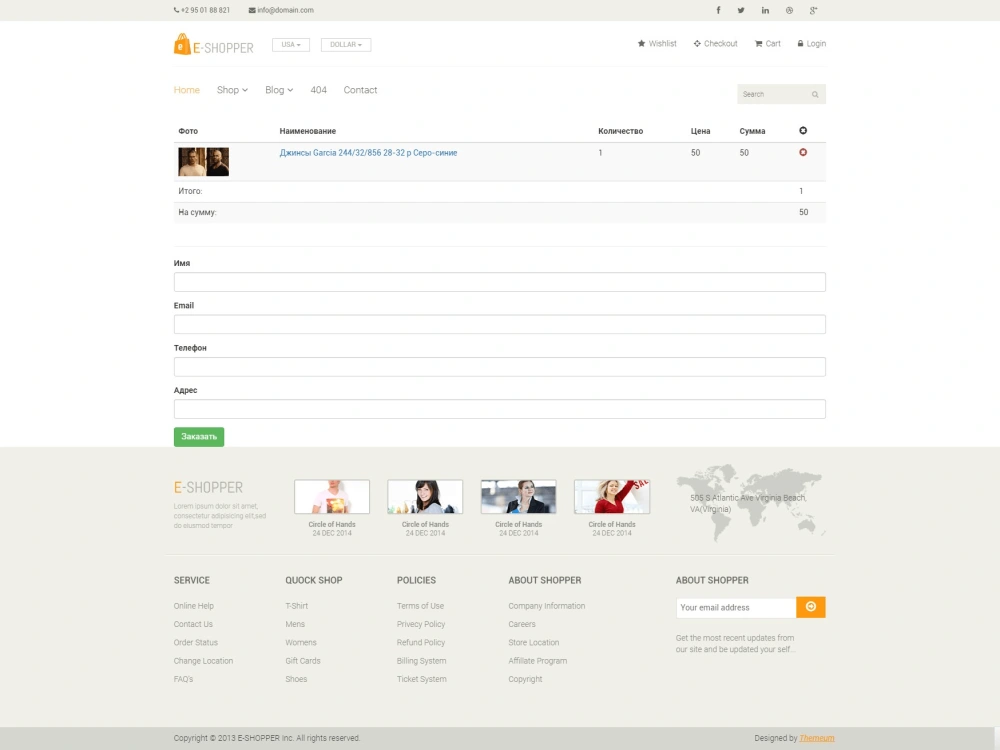Click the Телефон input field
Screen dimensions: 1000x750
499,366
